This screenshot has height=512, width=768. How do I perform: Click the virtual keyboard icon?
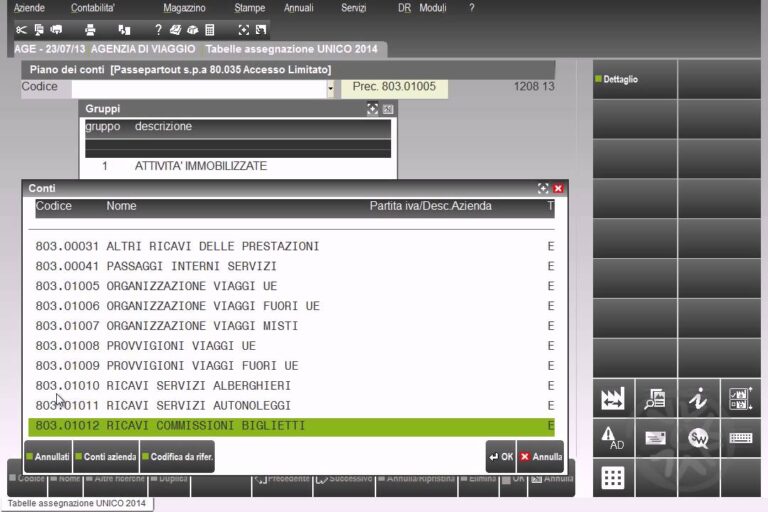pos(740,438)
